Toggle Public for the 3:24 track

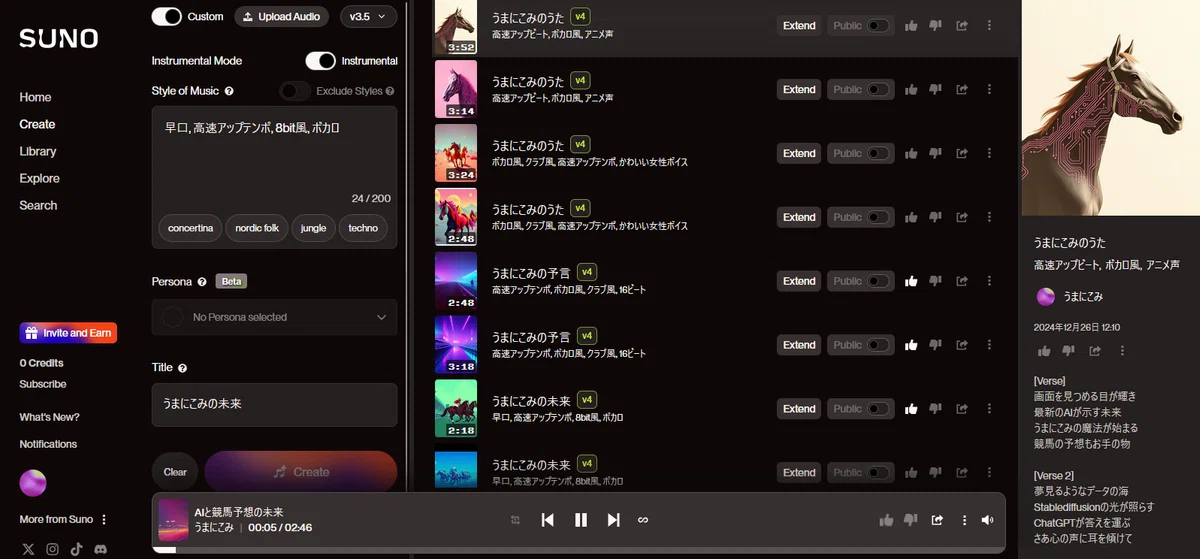pyautogui.click(x=878, y=154)
